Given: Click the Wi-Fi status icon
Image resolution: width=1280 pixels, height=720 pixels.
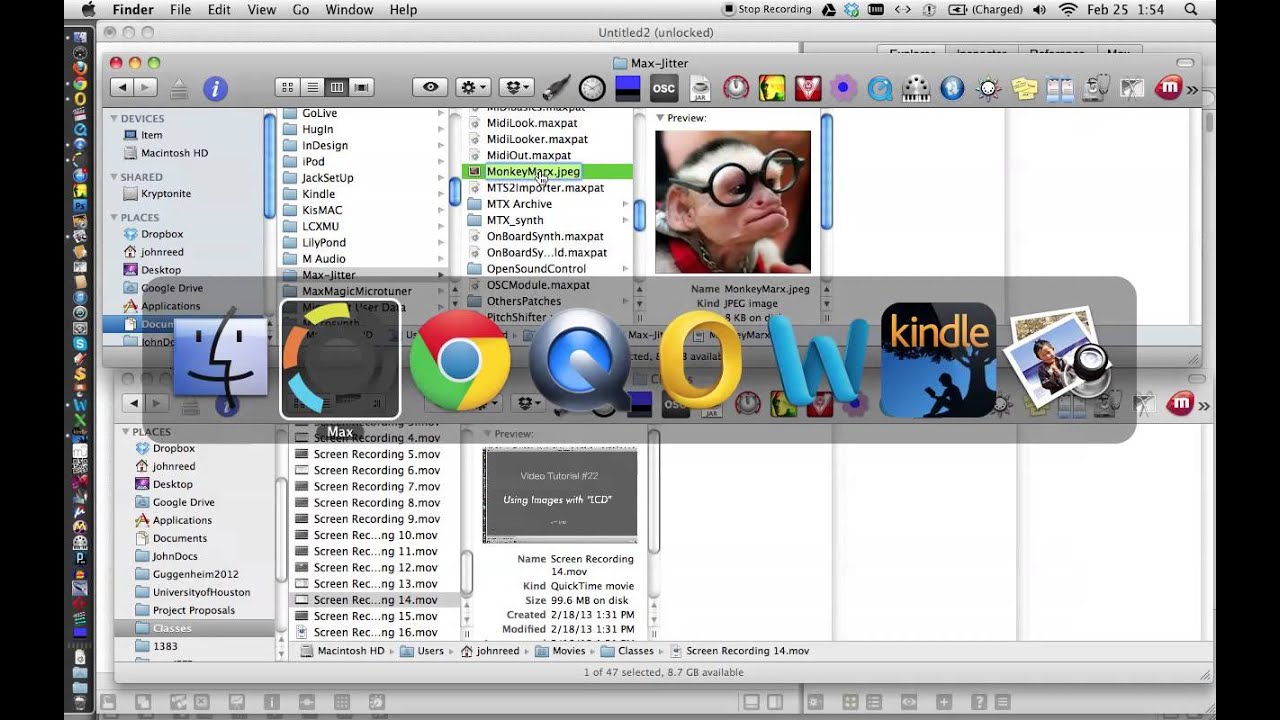Looking at the screenshot, I should pyautogui.click(x=1068, y=9).
